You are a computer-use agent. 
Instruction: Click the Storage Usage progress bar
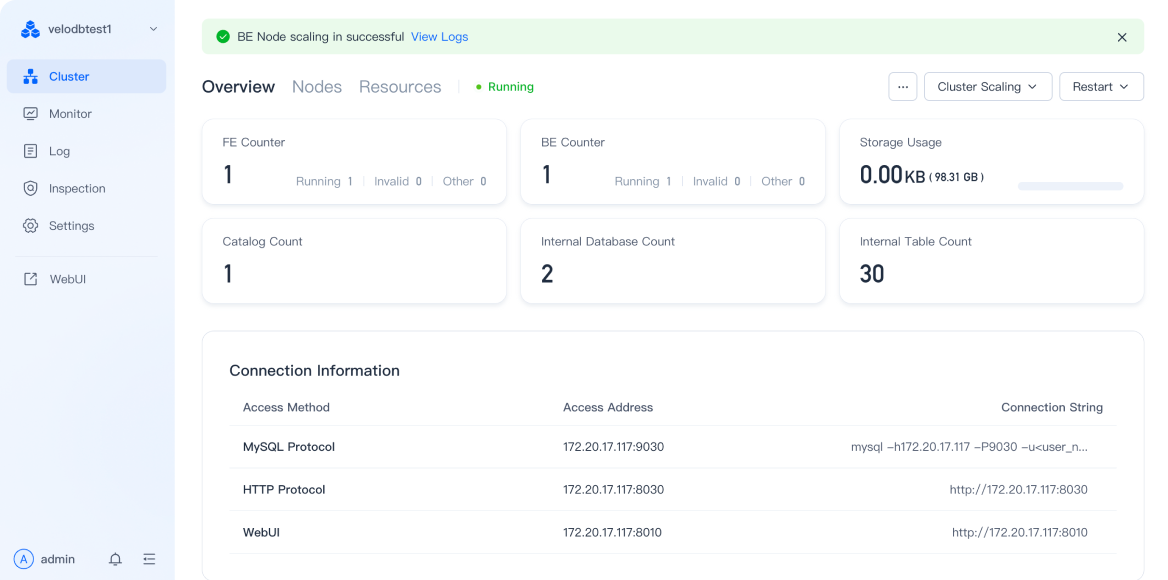pos(1070,186)
